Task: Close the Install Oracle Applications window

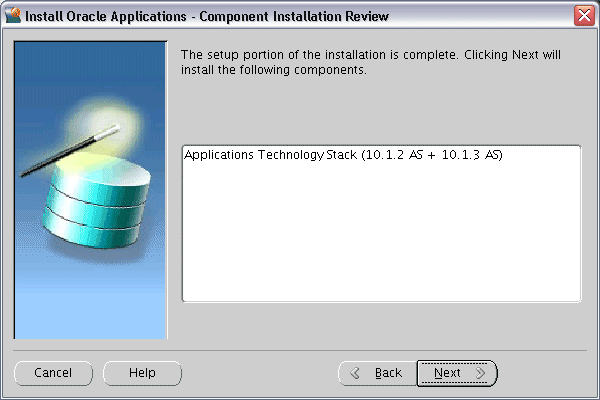Action: pos(584,16)
